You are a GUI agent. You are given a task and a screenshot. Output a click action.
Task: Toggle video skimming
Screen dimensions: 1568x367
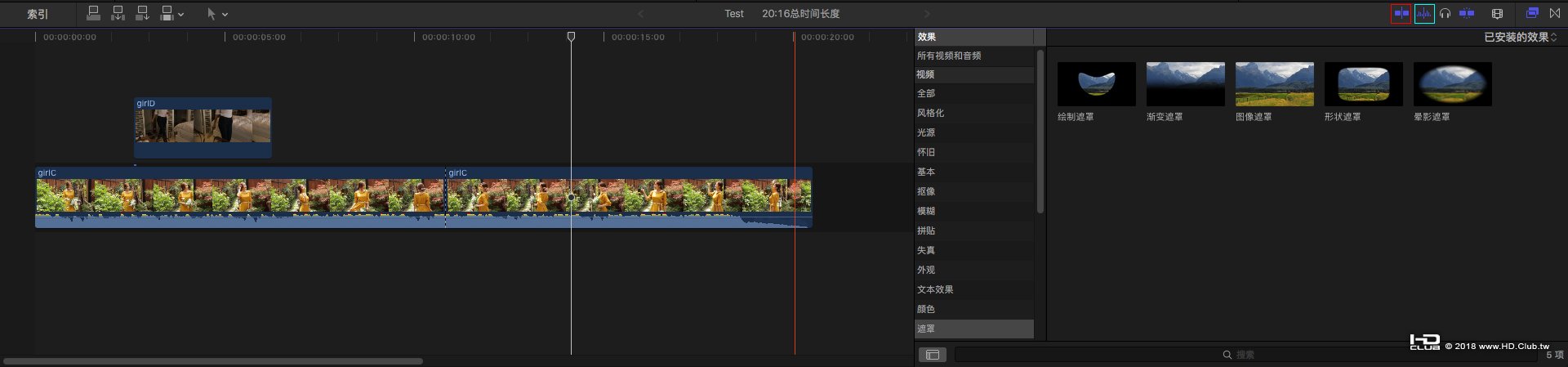(x=1401, y=14)
